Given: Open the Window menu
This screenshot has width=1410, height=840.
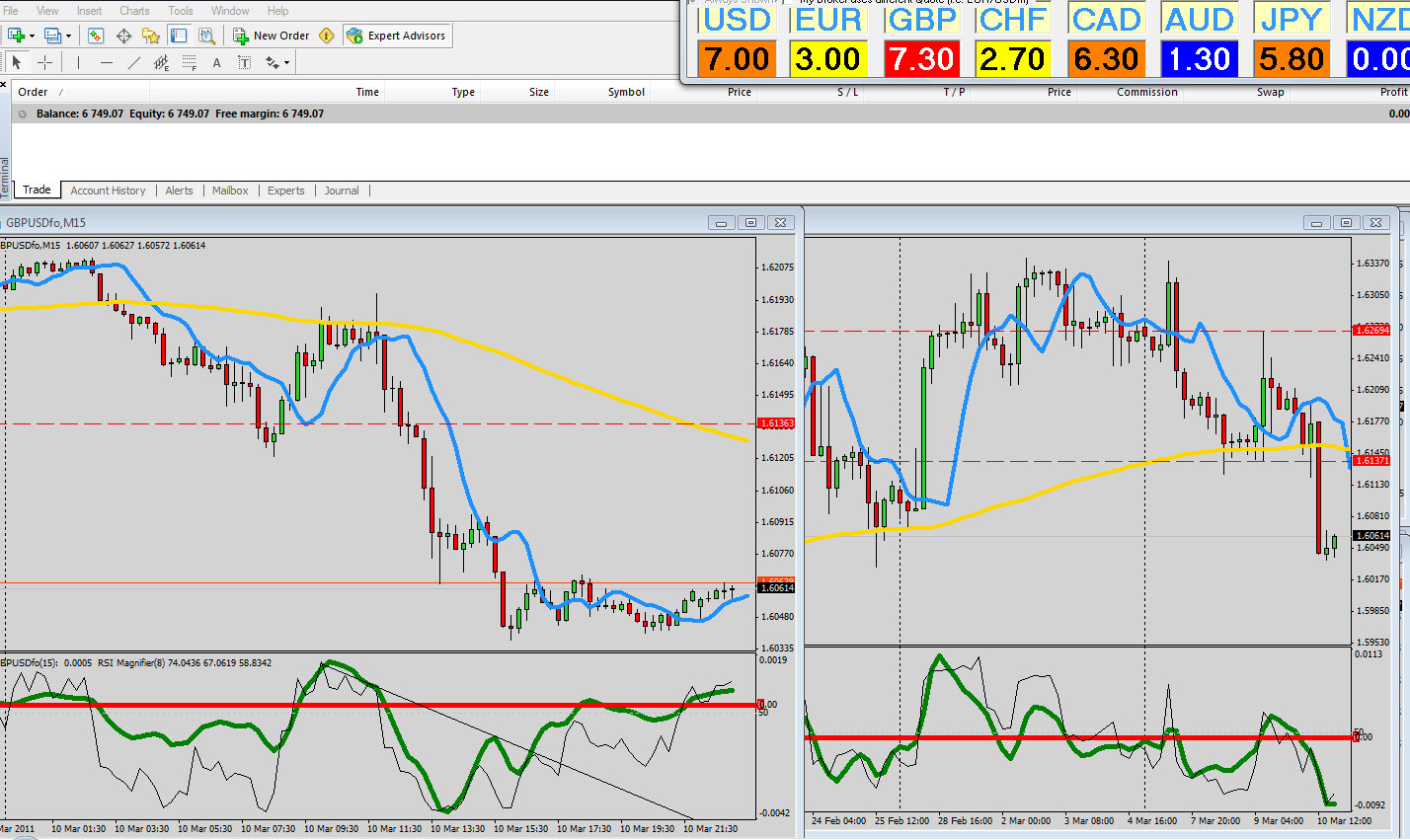Looking at the screenshot, I should click(230, 11).
